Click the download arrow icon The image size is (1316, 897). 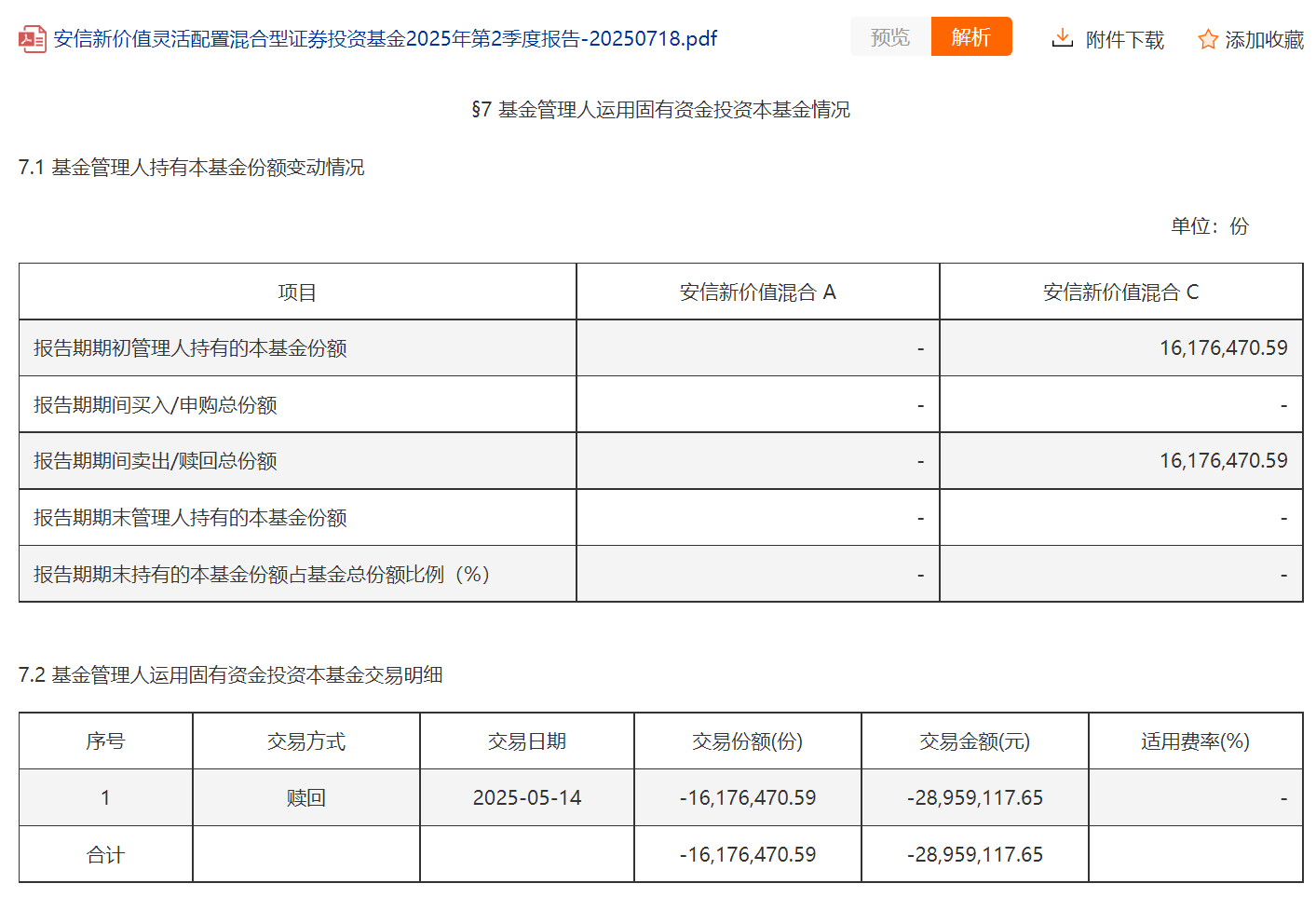click(1062, 38)
